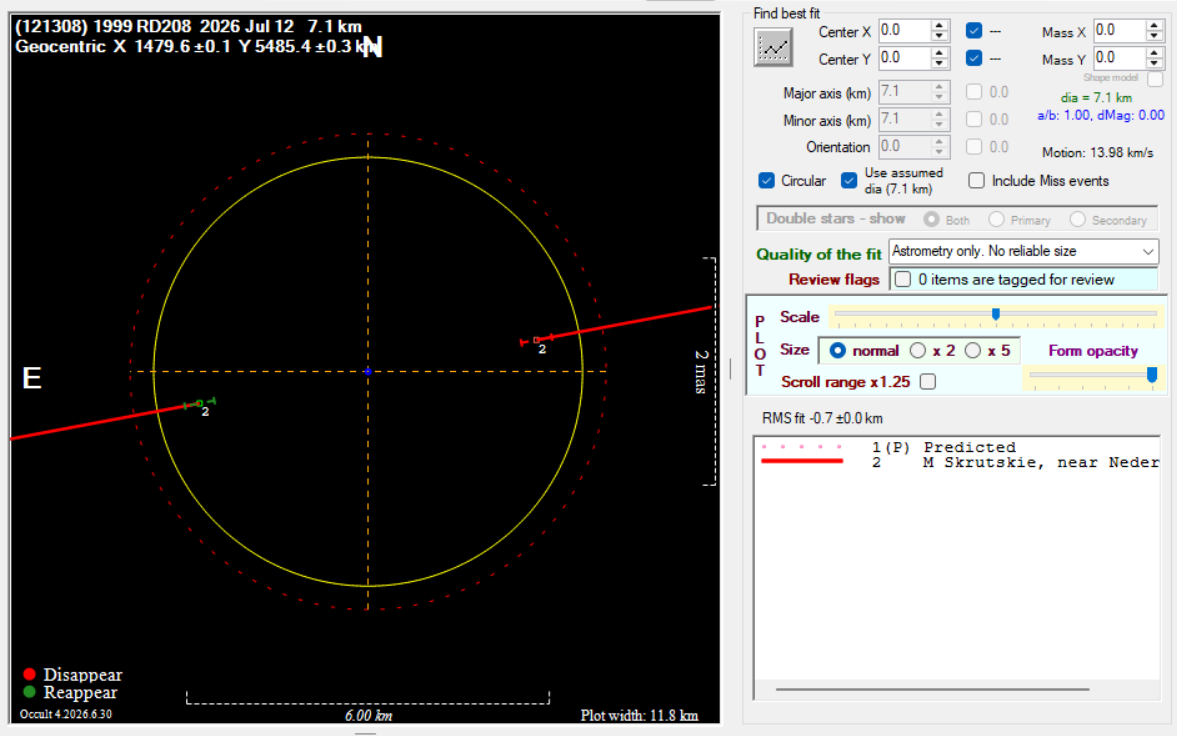Click the observer list horizontal scrollbar
Image resolution: width=1177 pixels, height=736 pixels.
932,689
